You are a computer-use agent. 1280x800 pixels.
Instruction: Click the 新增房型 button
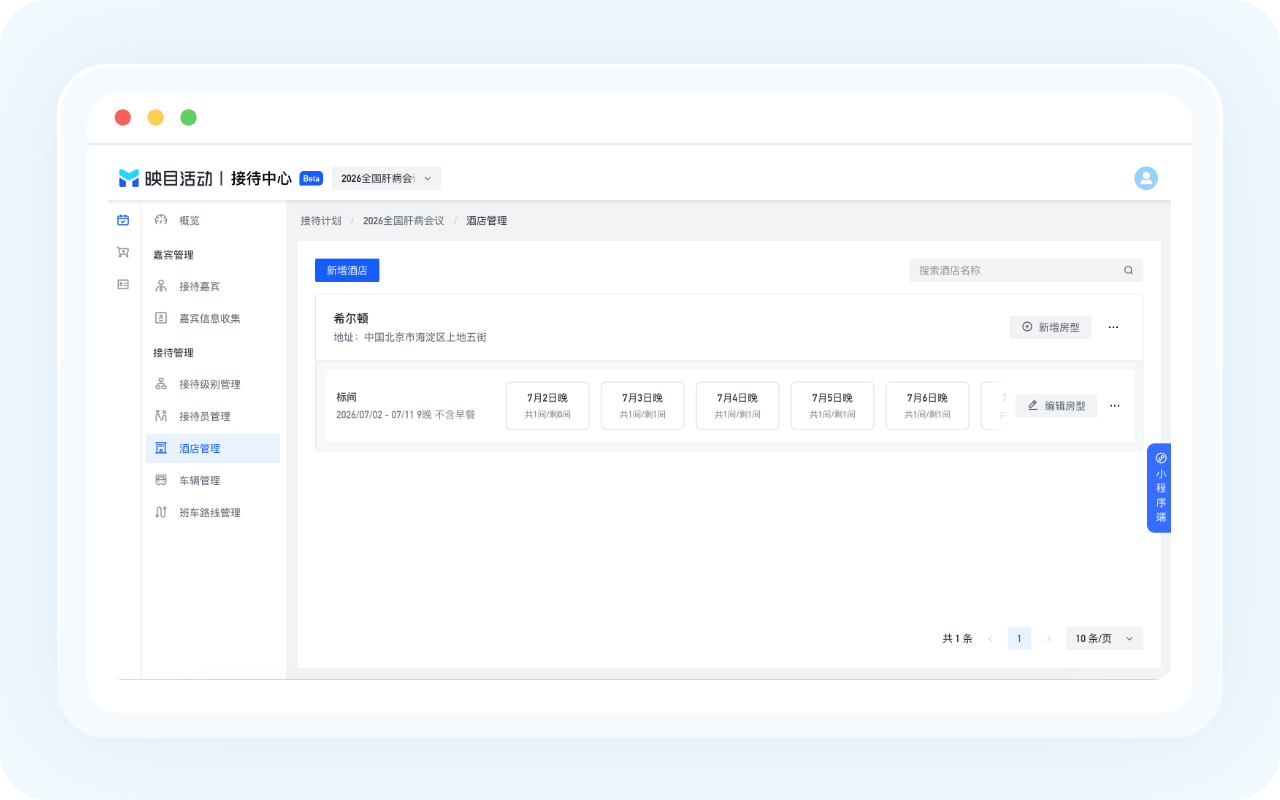tap(1050, 327)
